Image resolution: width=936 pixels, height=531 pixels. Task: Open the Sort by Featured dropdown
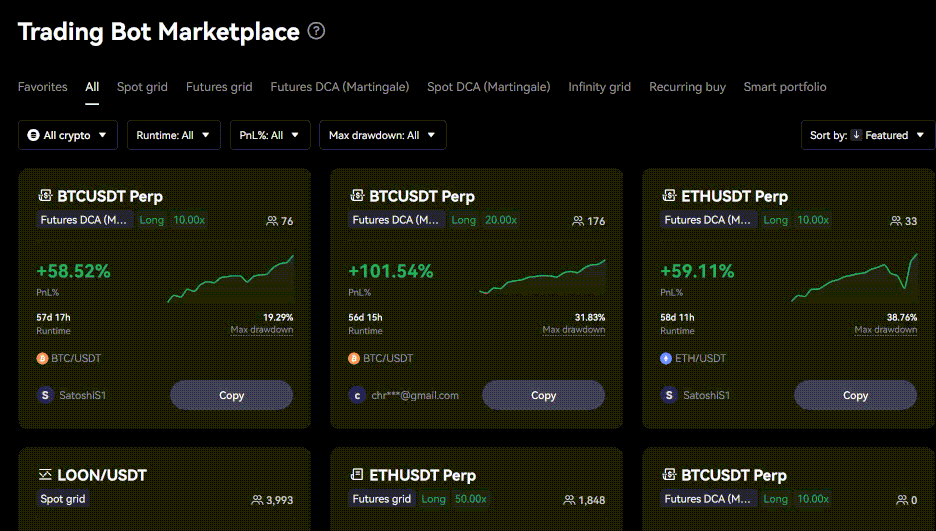[x=868, y=135]
